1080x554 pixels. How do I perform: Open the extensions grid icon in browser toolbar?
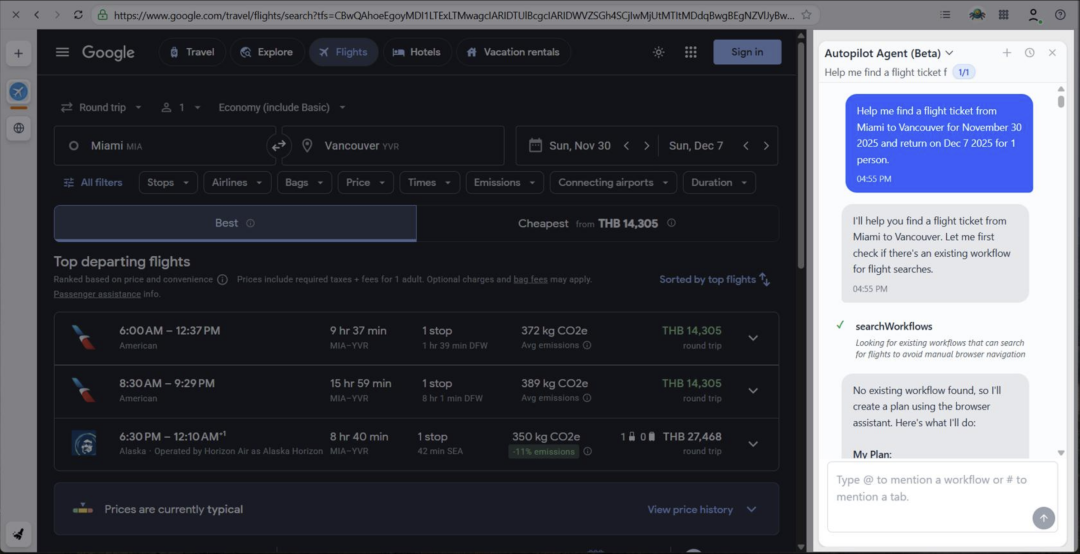[x=1004, y=14]
